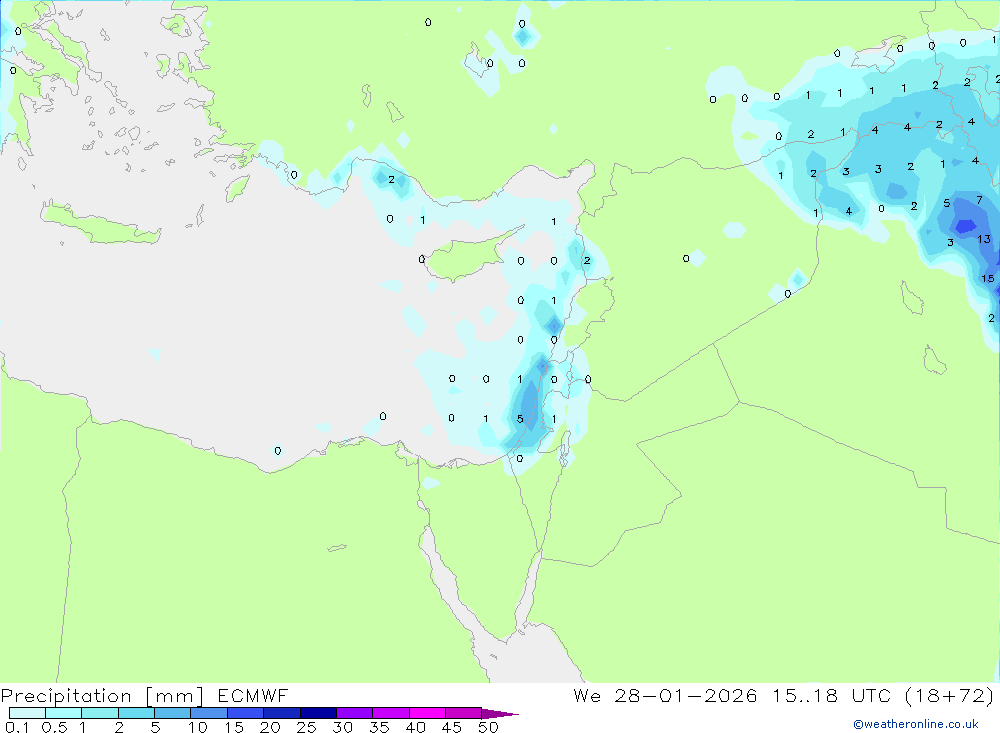Click the legend scale label '40'

(x=415, y=727)
